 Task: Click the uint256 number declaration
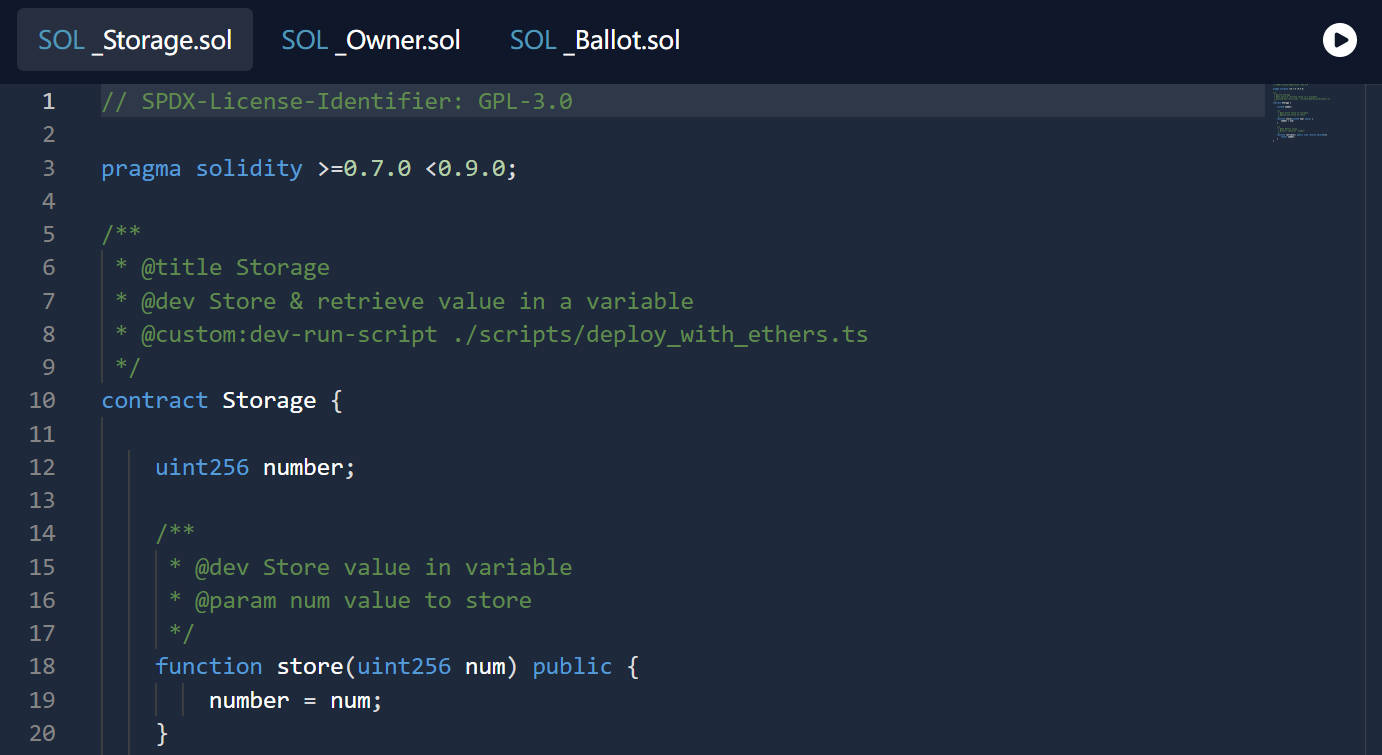[x=254, y=467]
